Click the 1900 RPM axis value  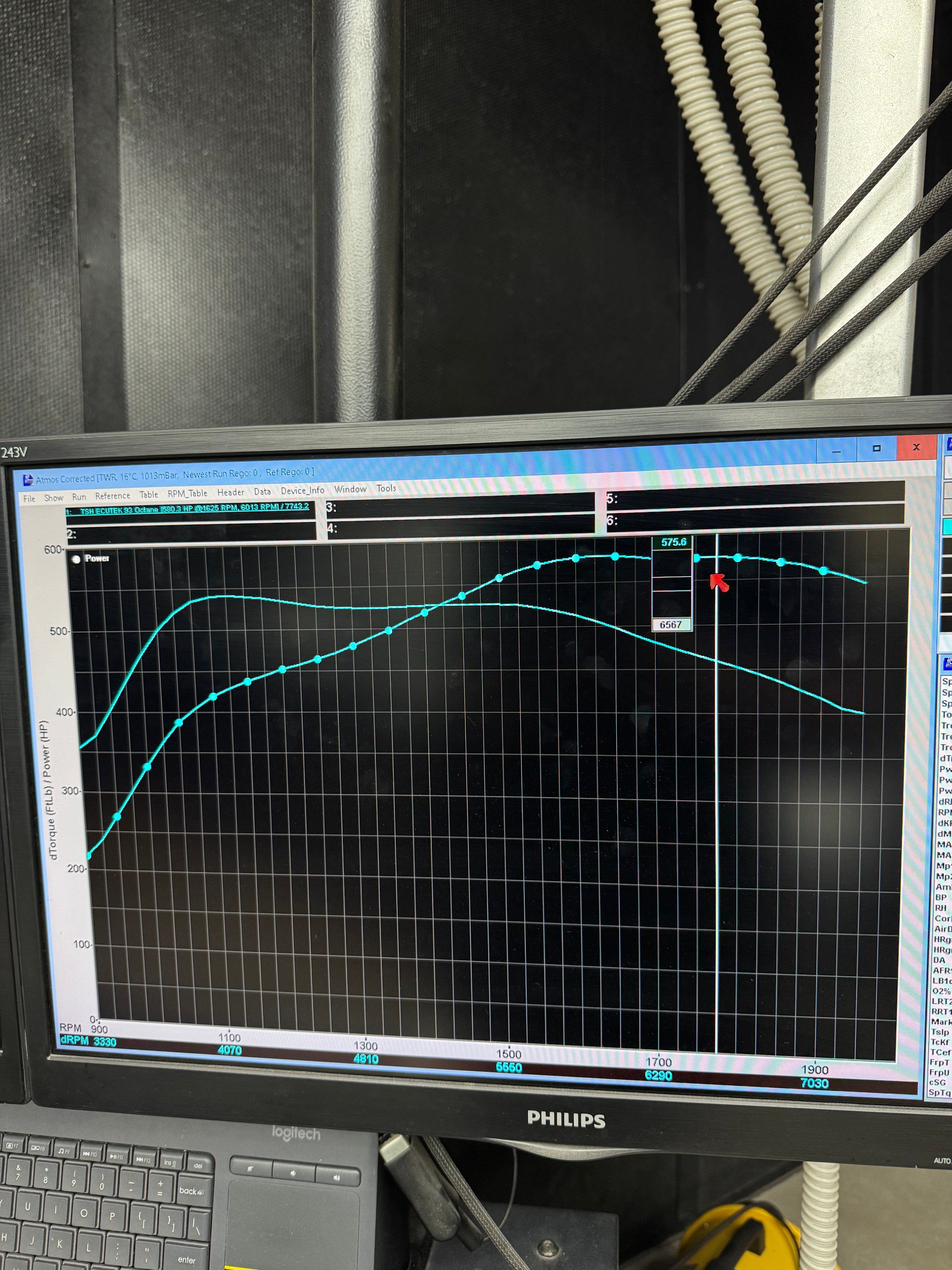pos(815,1070)
